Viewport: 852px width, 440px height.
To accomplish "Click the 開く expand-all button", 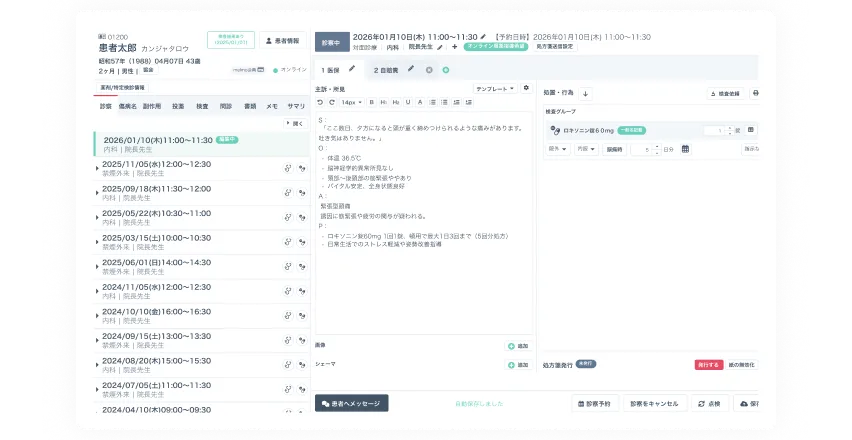I will point(295,124).
